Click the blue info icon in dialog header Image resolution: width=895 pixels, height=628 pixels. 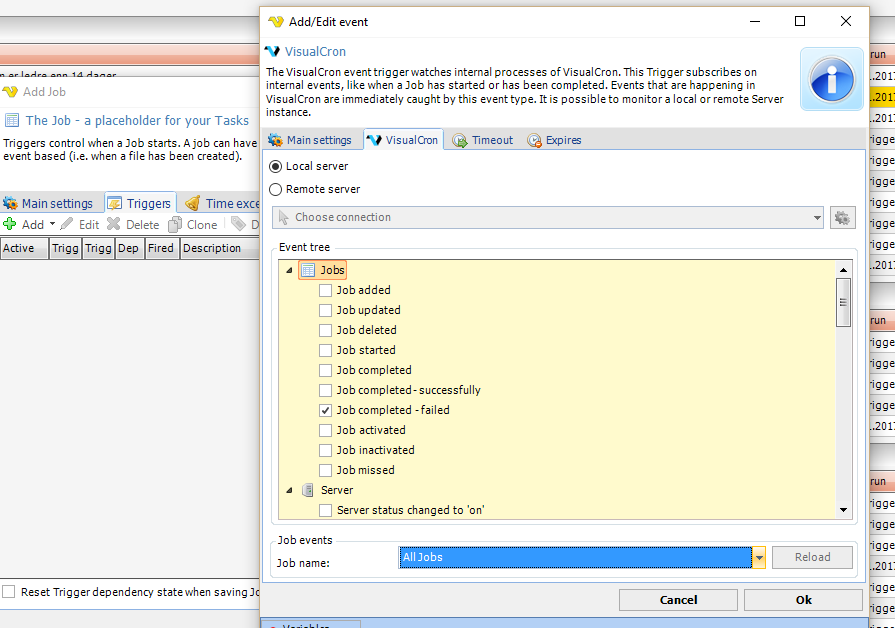point(832,78)
